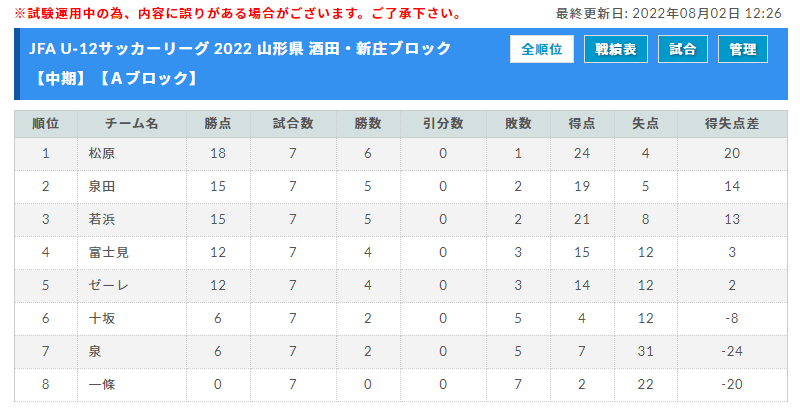Click team name 泉田

coord(102,186)
